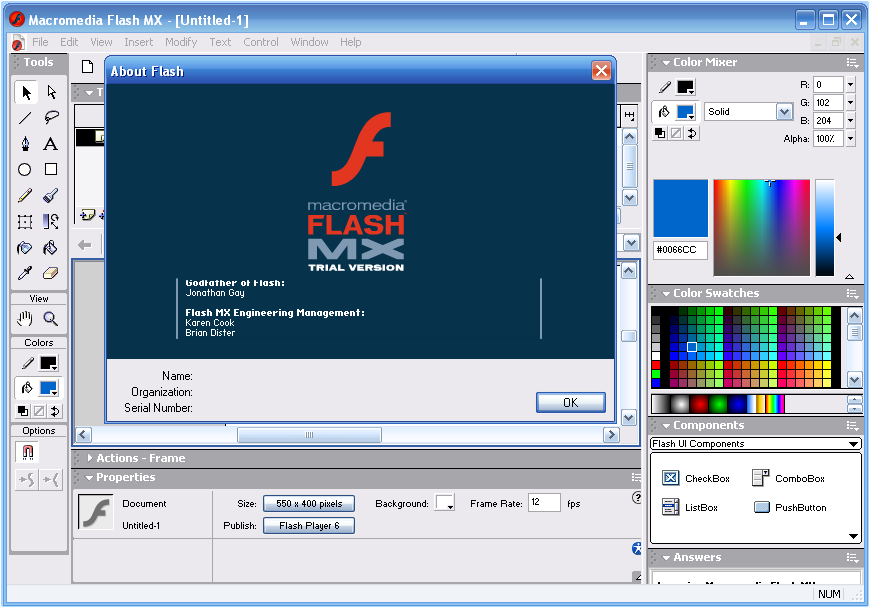Image resolution: width=870 pixels, height=608 pixels.
Task: Click OK in the About Flash dialog
Action: 571,402
